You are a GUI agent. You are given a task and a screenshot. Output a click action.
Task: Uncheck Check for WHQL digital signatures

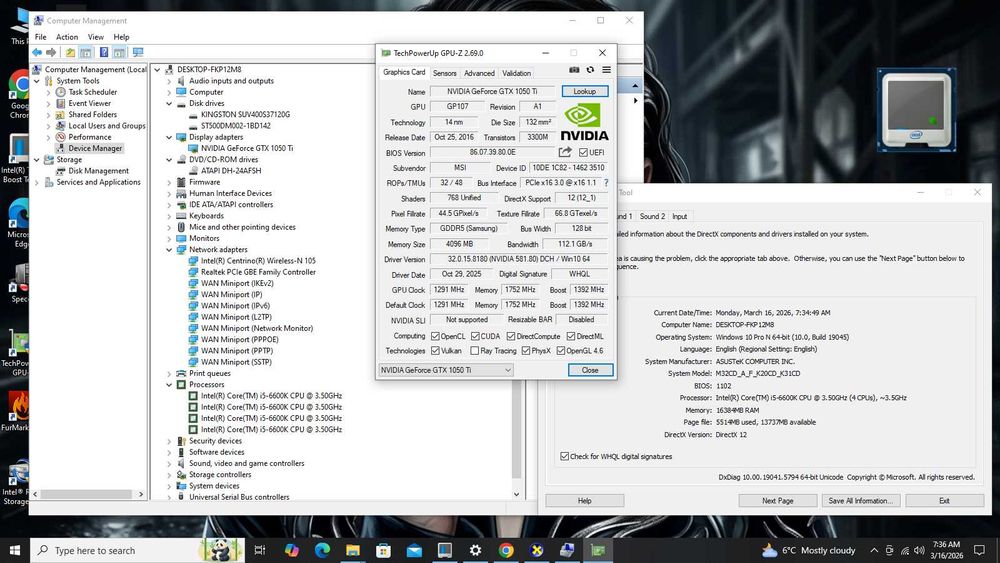(x=564, y=456)
